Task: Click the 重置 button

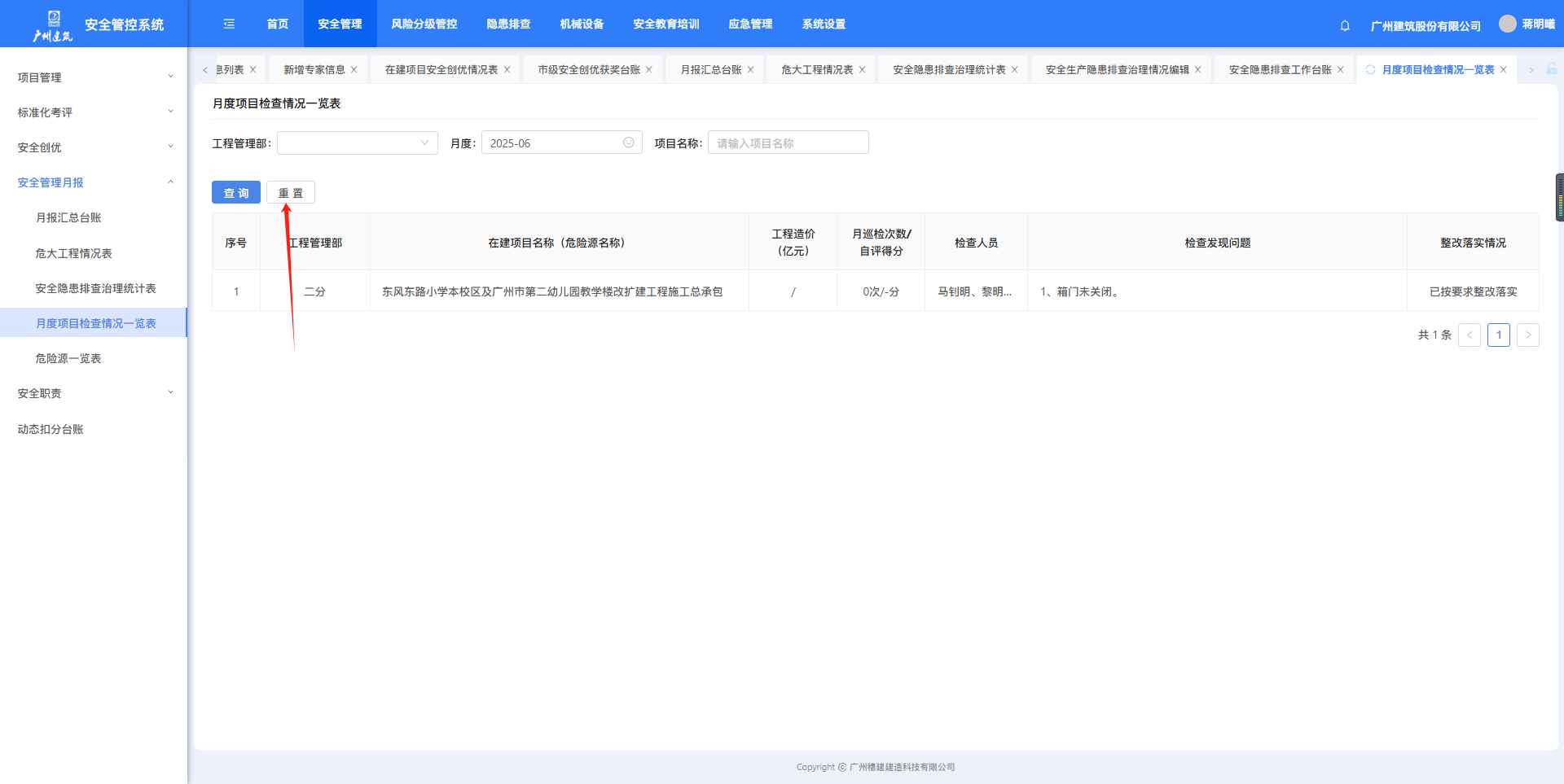Action: (x=291, y=193)
